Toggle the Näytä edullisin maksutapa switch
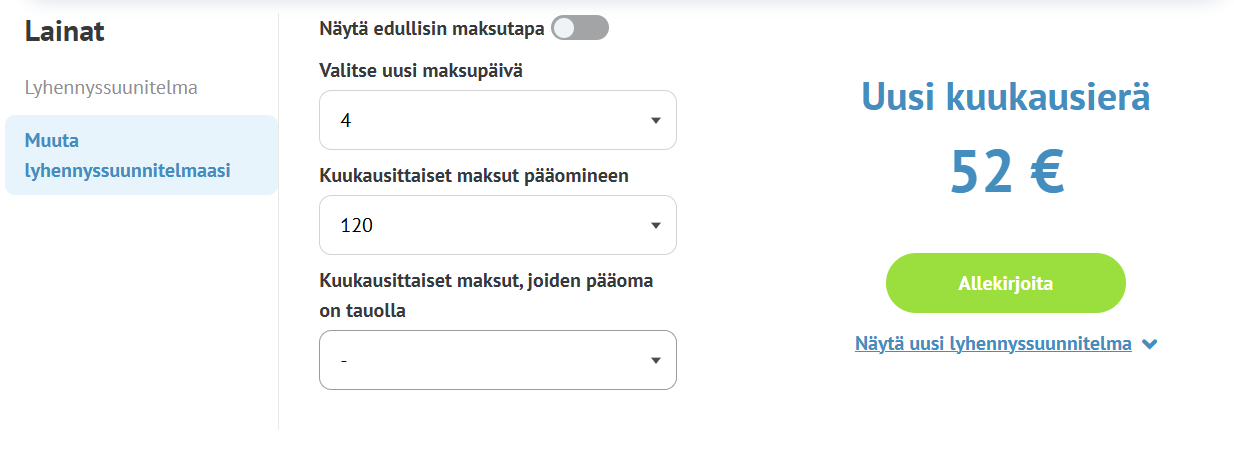The width and height of the screenshot is (1234, 473). (580, 28)
